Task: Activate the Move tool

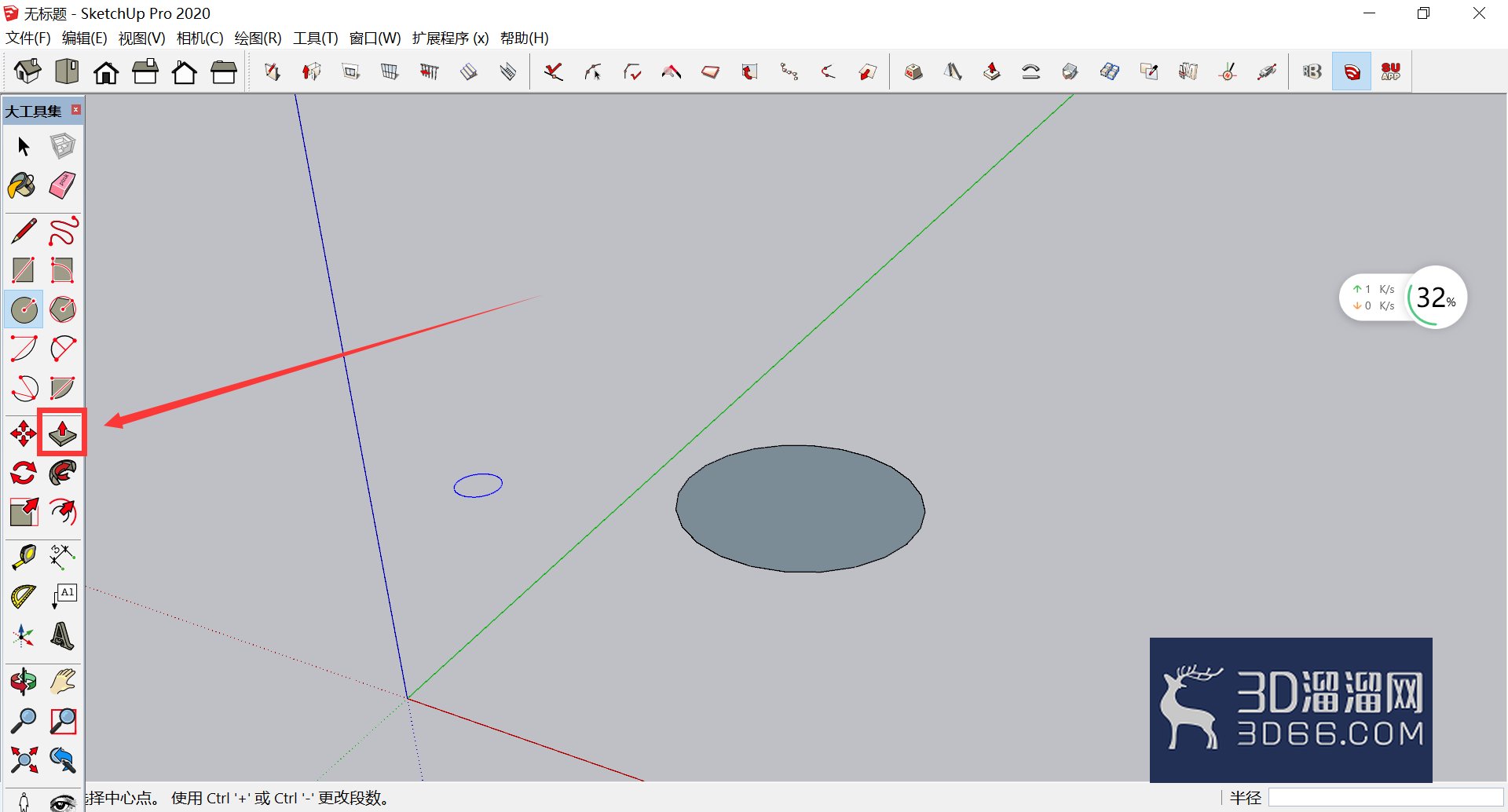Action: point(24,433)
